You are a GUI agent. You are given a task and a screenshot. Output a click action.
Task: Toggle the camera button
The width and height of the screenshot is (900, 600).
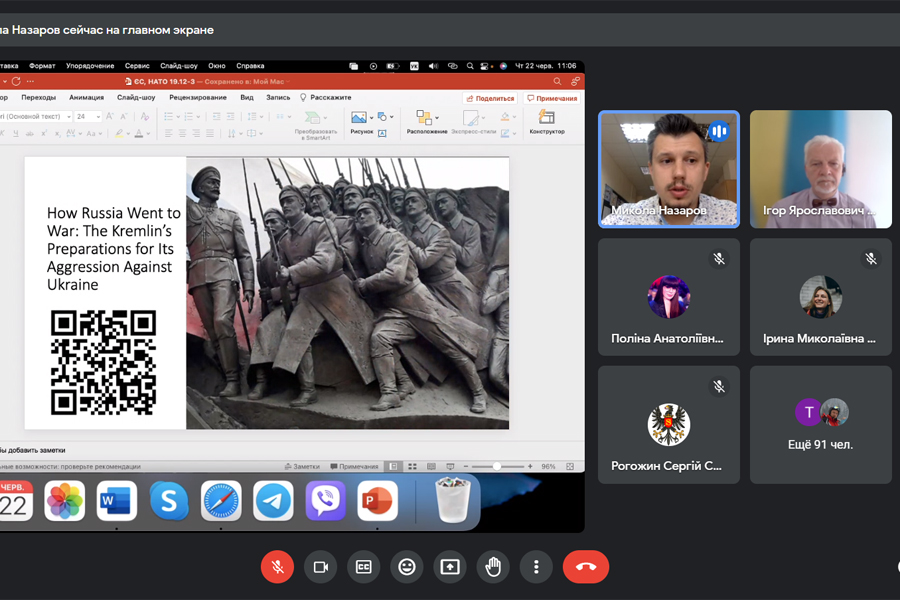pos(321,567)
